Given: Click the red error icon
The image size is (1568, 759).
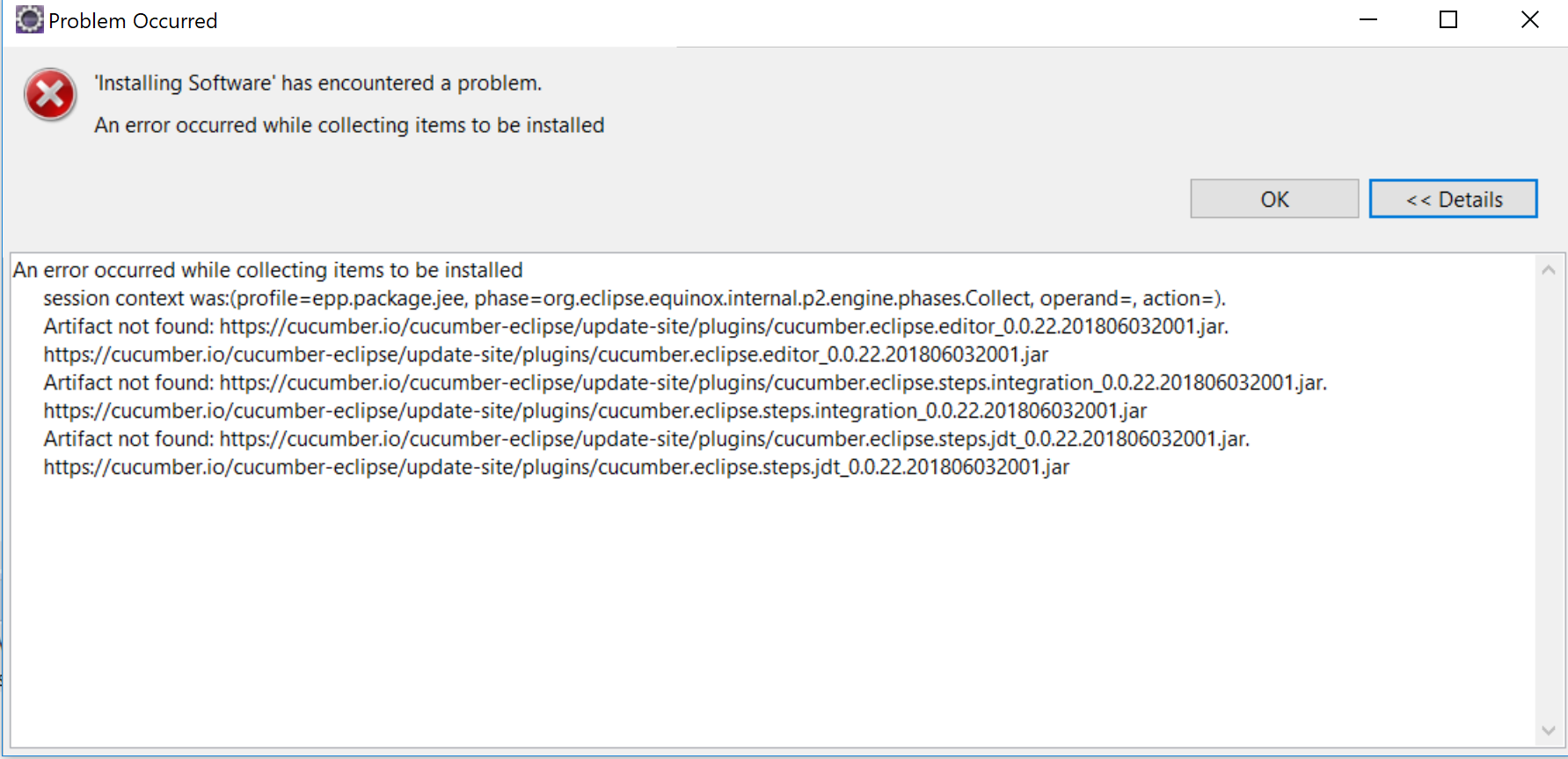Looking at the screenshot, I should [x=50, y=94].
